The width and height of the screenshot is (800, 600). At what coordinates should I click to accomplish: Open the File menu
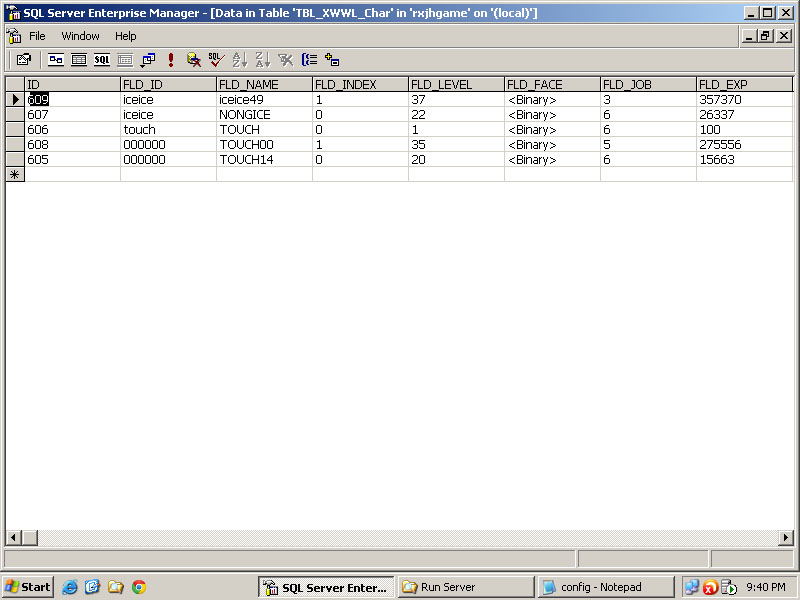point(37,36)
